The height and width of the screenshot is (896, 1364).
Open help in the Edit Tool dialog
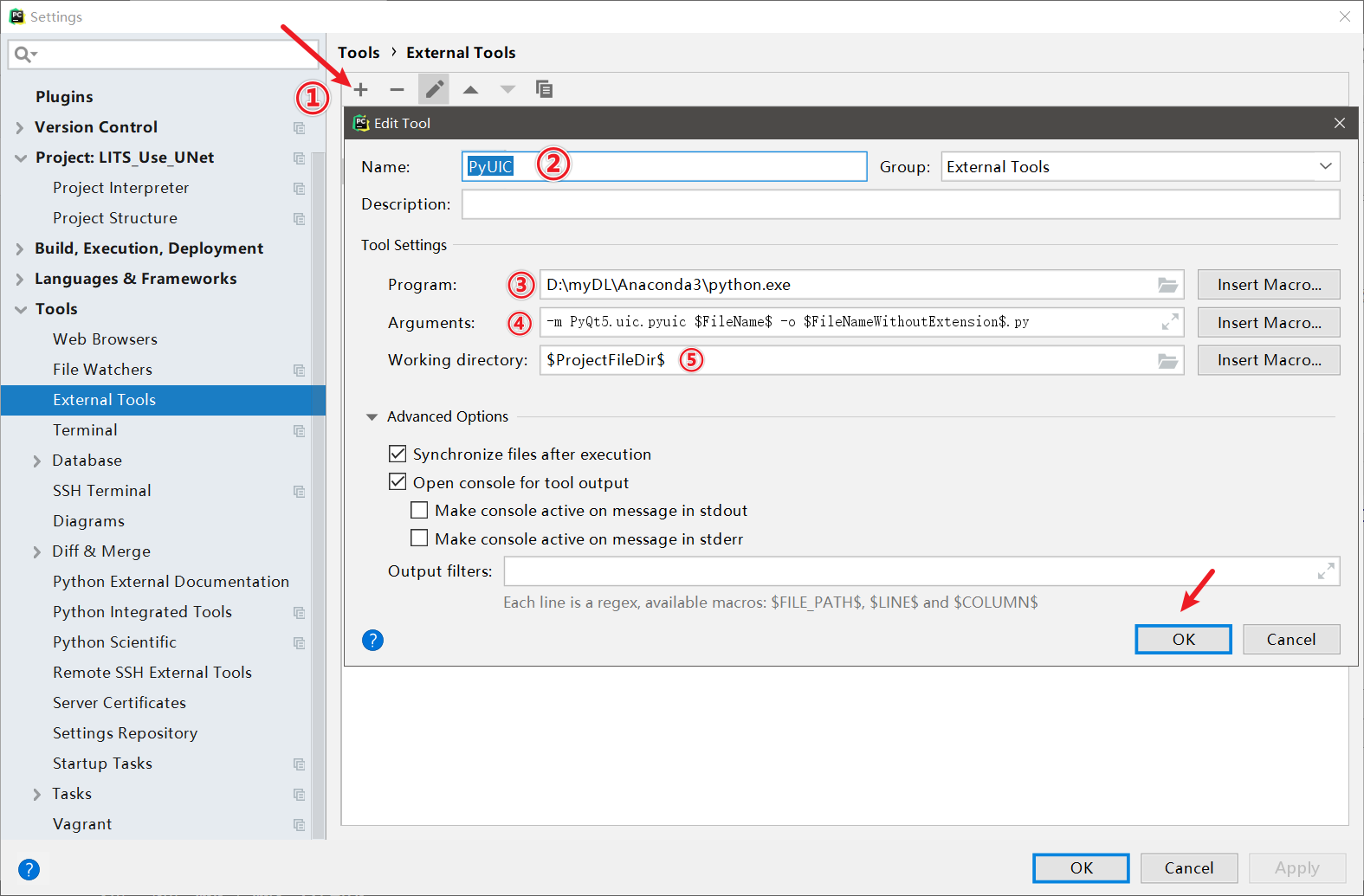tap(372, 640)
